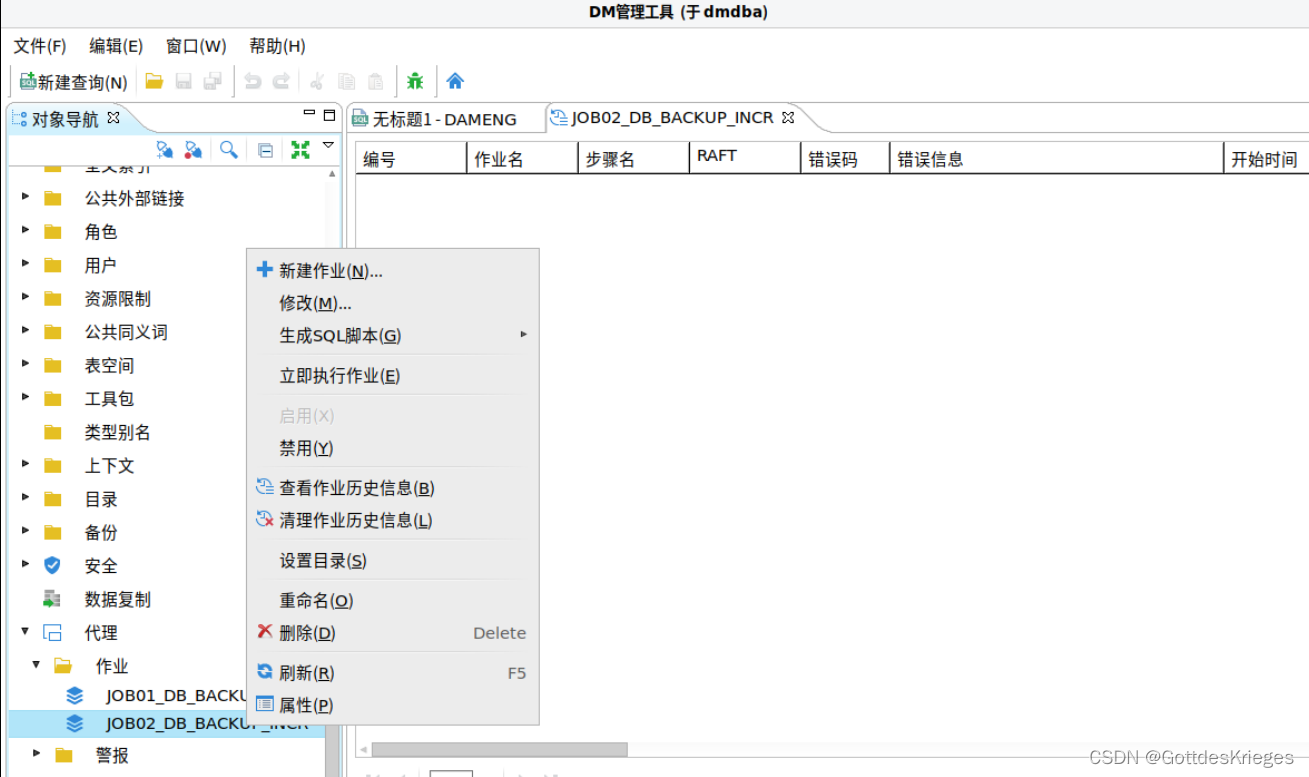Expand the 工具包 tree node
Viewport: 1309px width, 777px height.
(x=25, y=398)
